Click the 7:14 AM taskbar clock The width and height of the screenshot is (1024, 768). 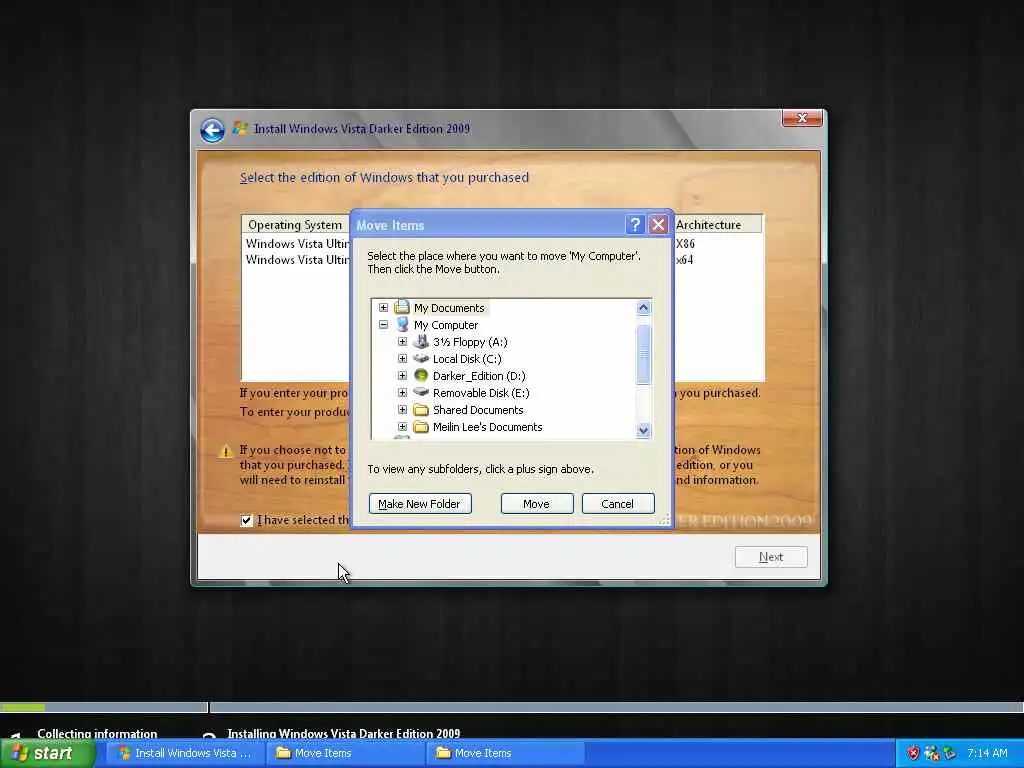click(987, 753)
